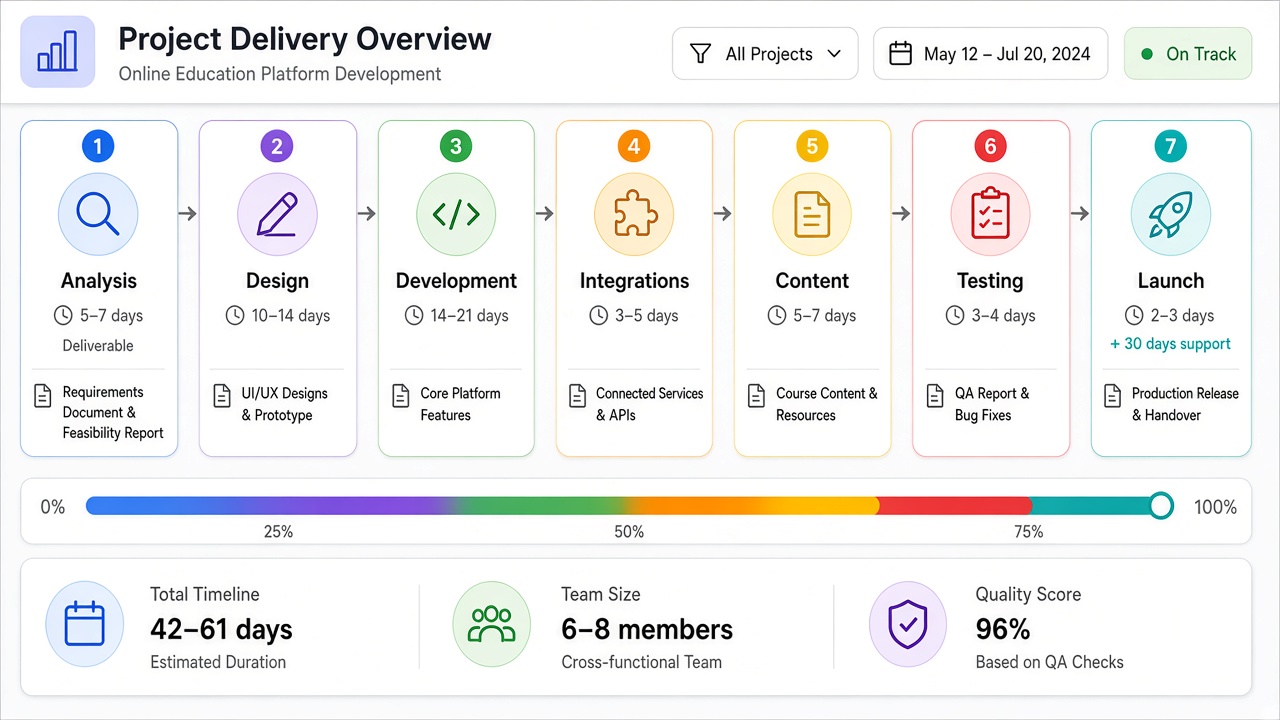The image size is (1280, 720).
Task: Open the Content document icon
Action: (x=812, y=214)
